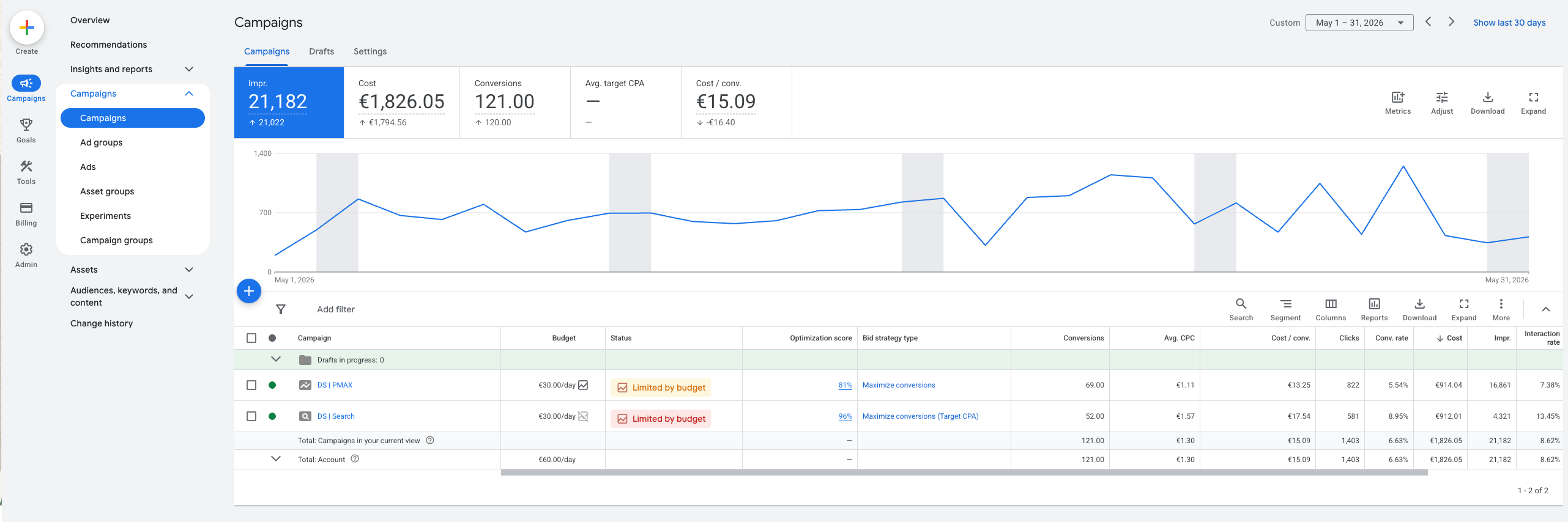Click the budget chart icon for DS | PMAX
Image resolution: width=1568 pixels, height=522 pixels.
[583, 385]
